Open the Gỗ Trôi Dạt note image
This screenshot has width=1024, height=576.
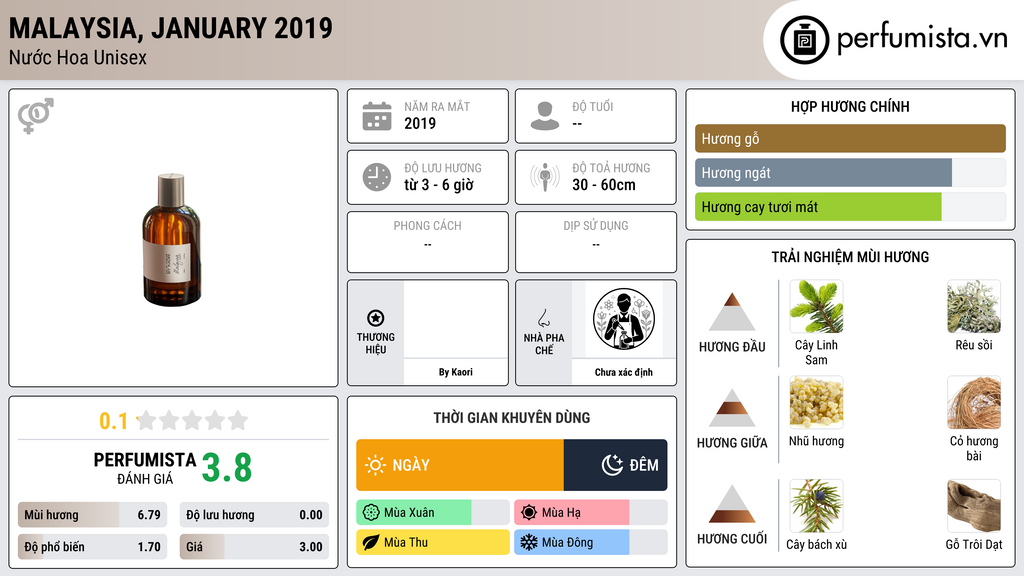(974, 506)
